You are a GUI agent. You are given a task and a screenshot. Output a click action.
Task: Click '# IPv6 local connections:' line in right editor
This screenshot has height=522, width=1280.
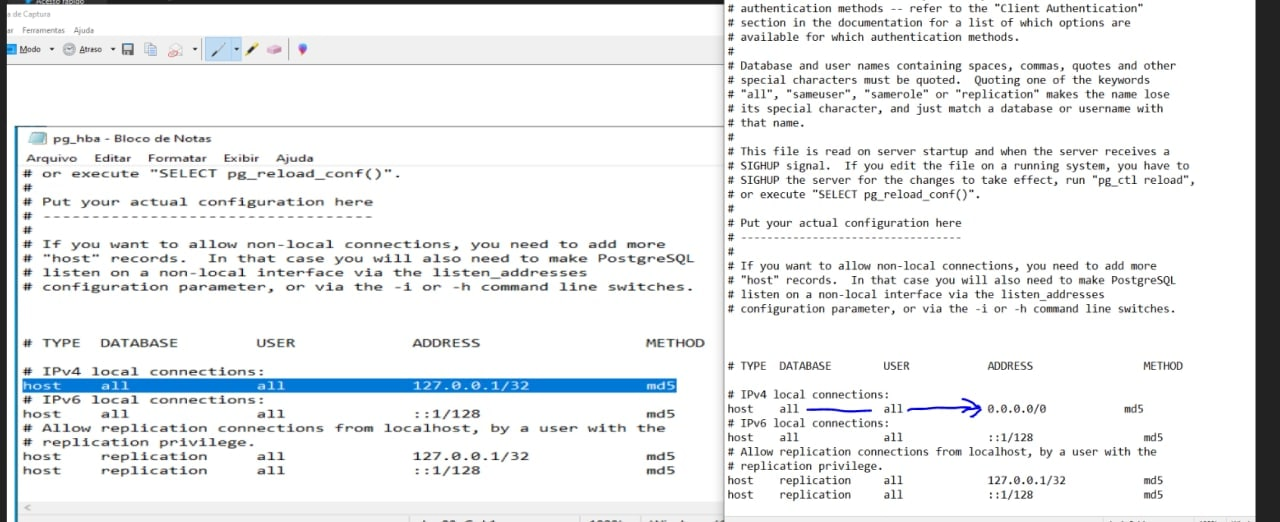(808, 423)
